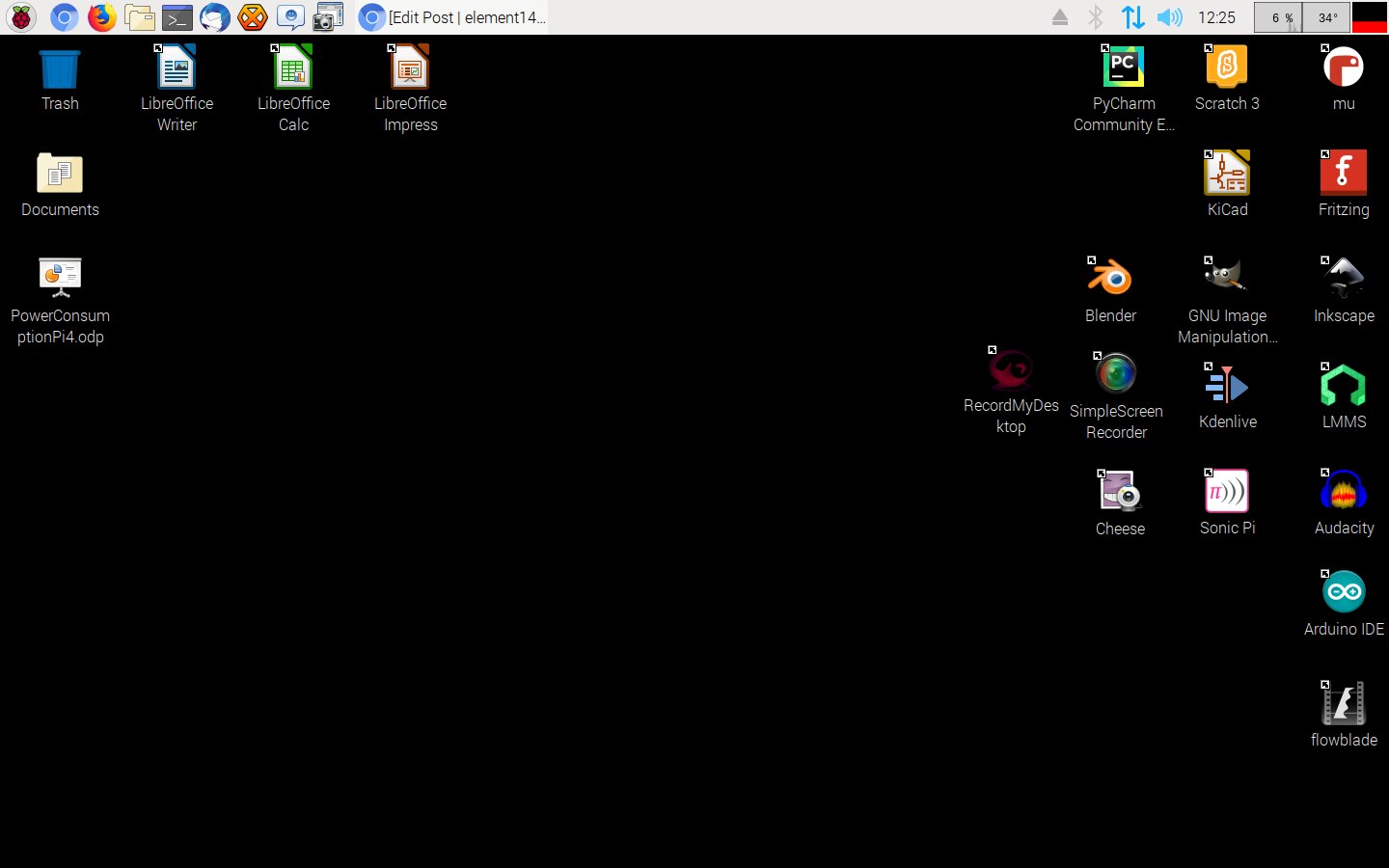Select the LibreOffice Calc desktop shortcut
The image size is (1389, 868).
point(293,89)
